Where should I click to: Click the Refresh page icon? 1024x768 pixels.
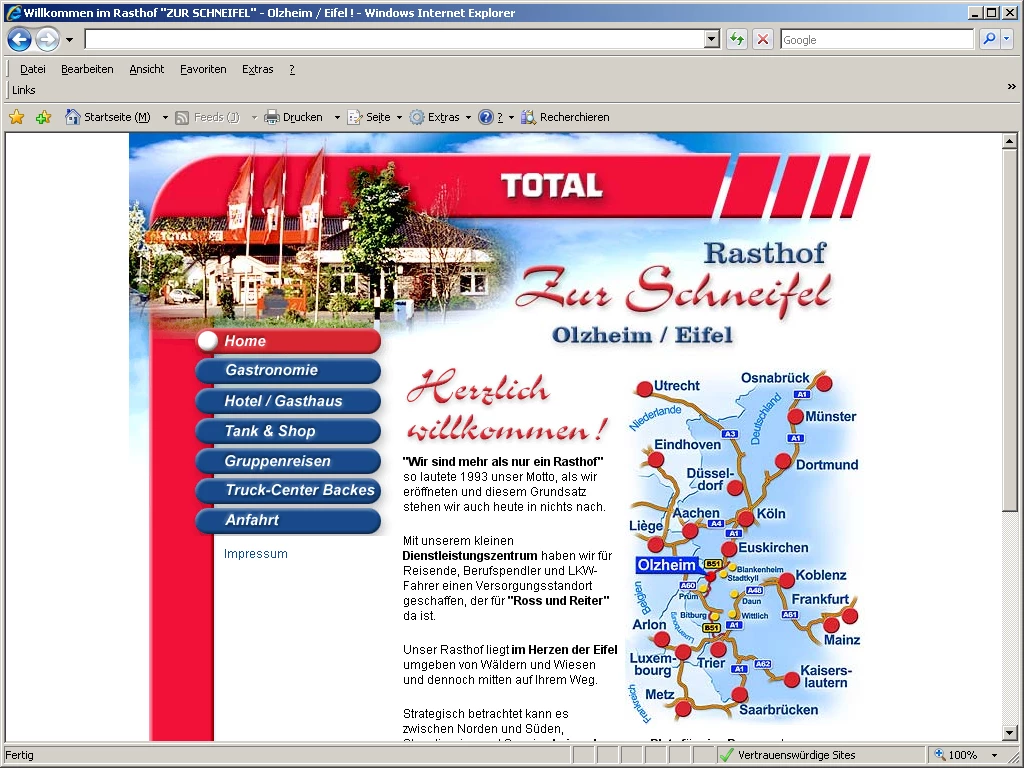pyautogui.click(x=737, y=39)
